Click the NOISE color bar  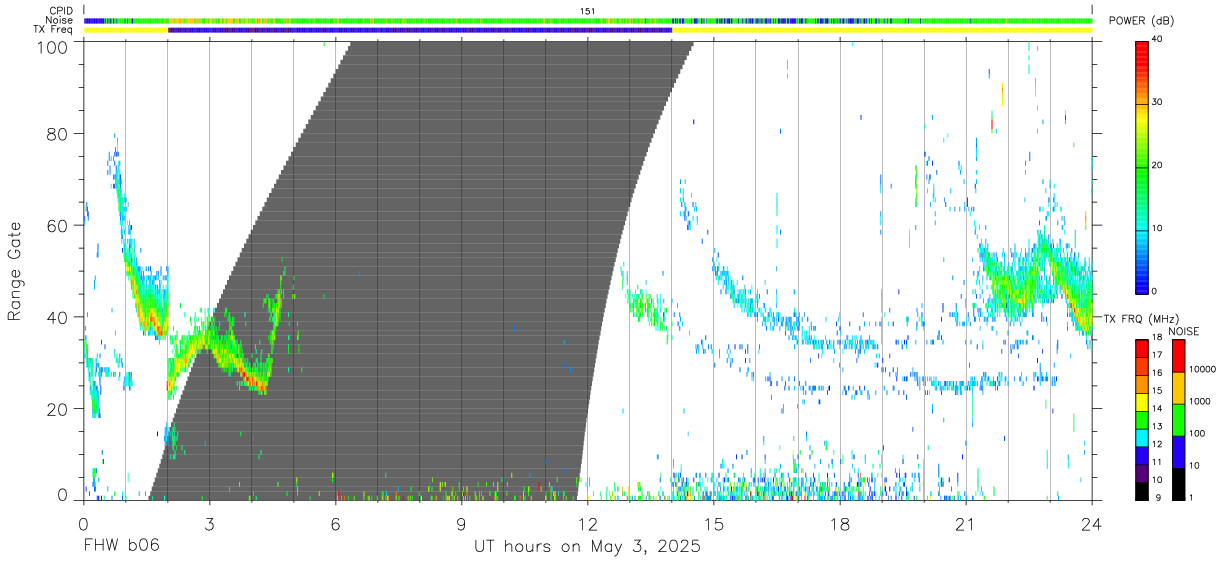point(1178,418)
